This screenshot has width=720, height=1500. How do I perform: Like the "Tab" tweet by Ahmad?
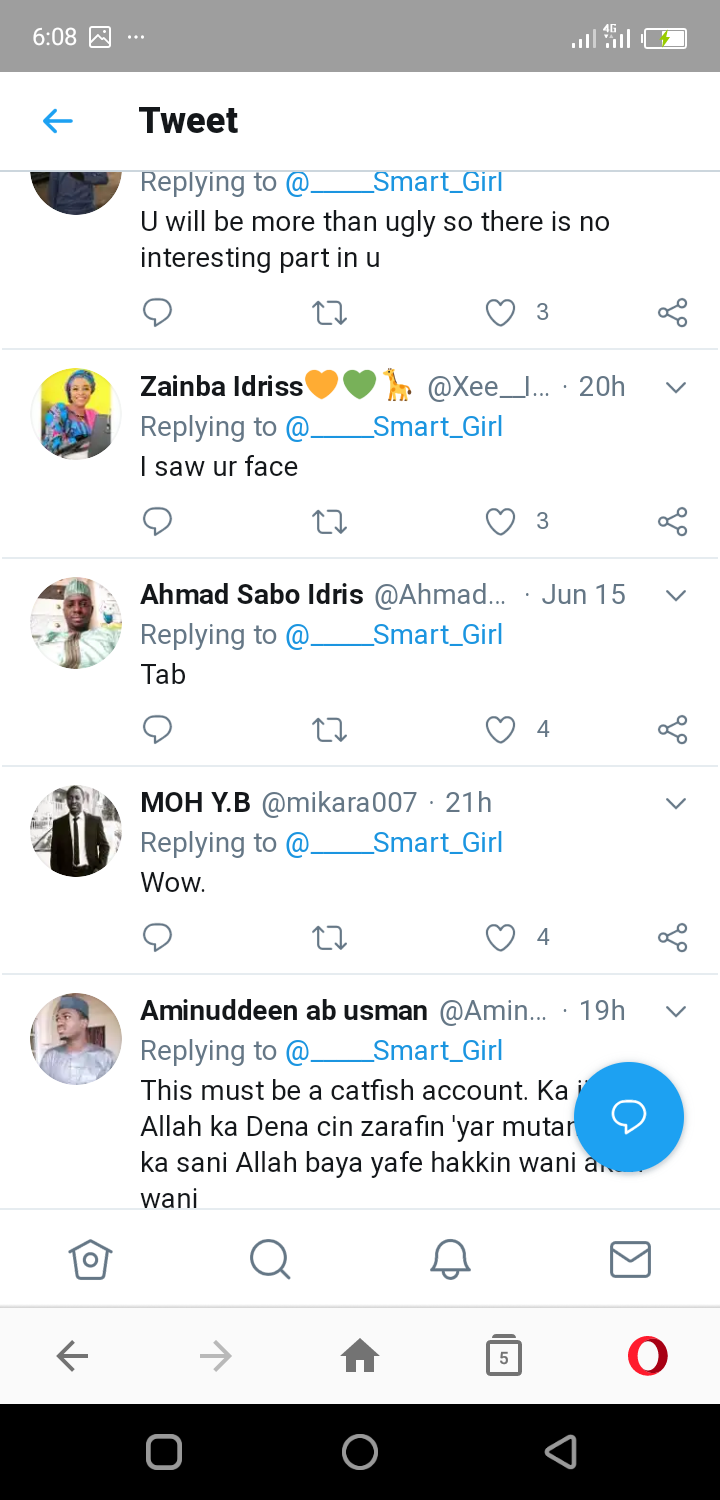pyautogui.click(x=500, y=730)
